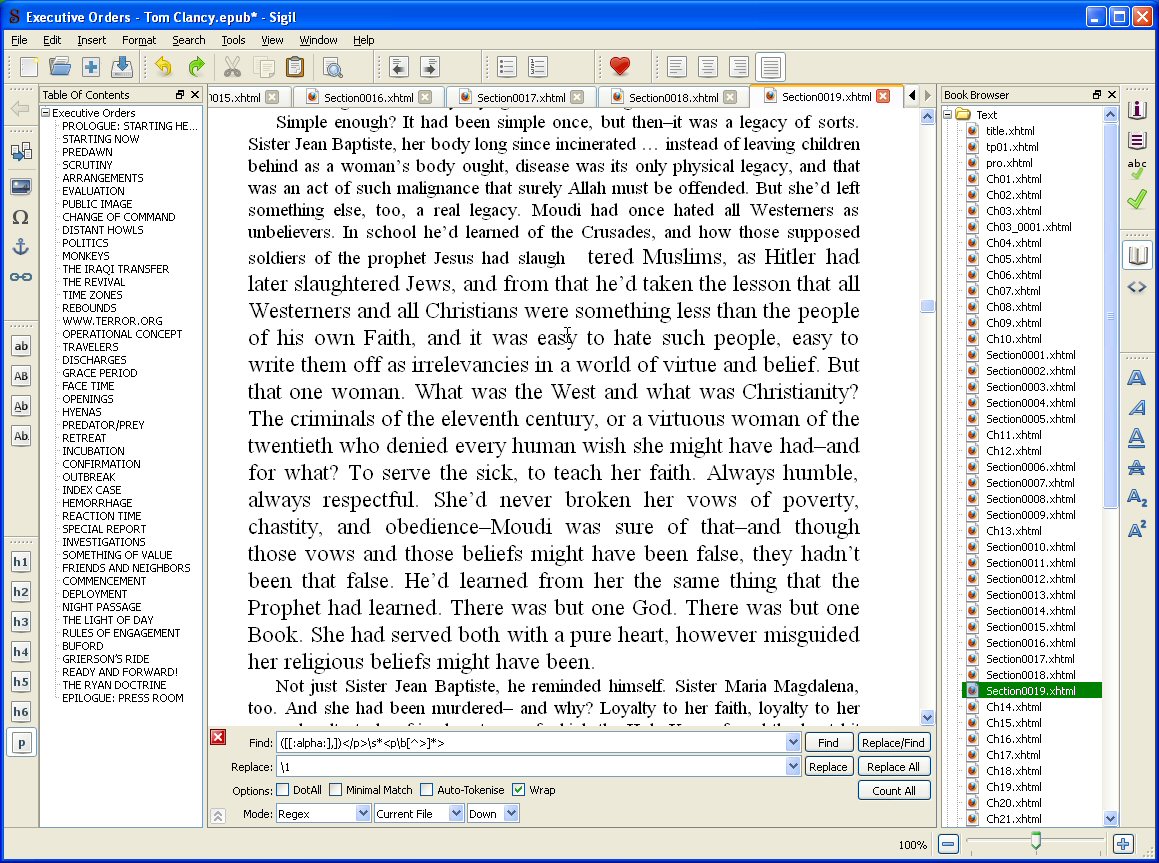1159x863 pixels.
Task: Switch to Section0017.xhtml tab
Action: click(521, 98)
